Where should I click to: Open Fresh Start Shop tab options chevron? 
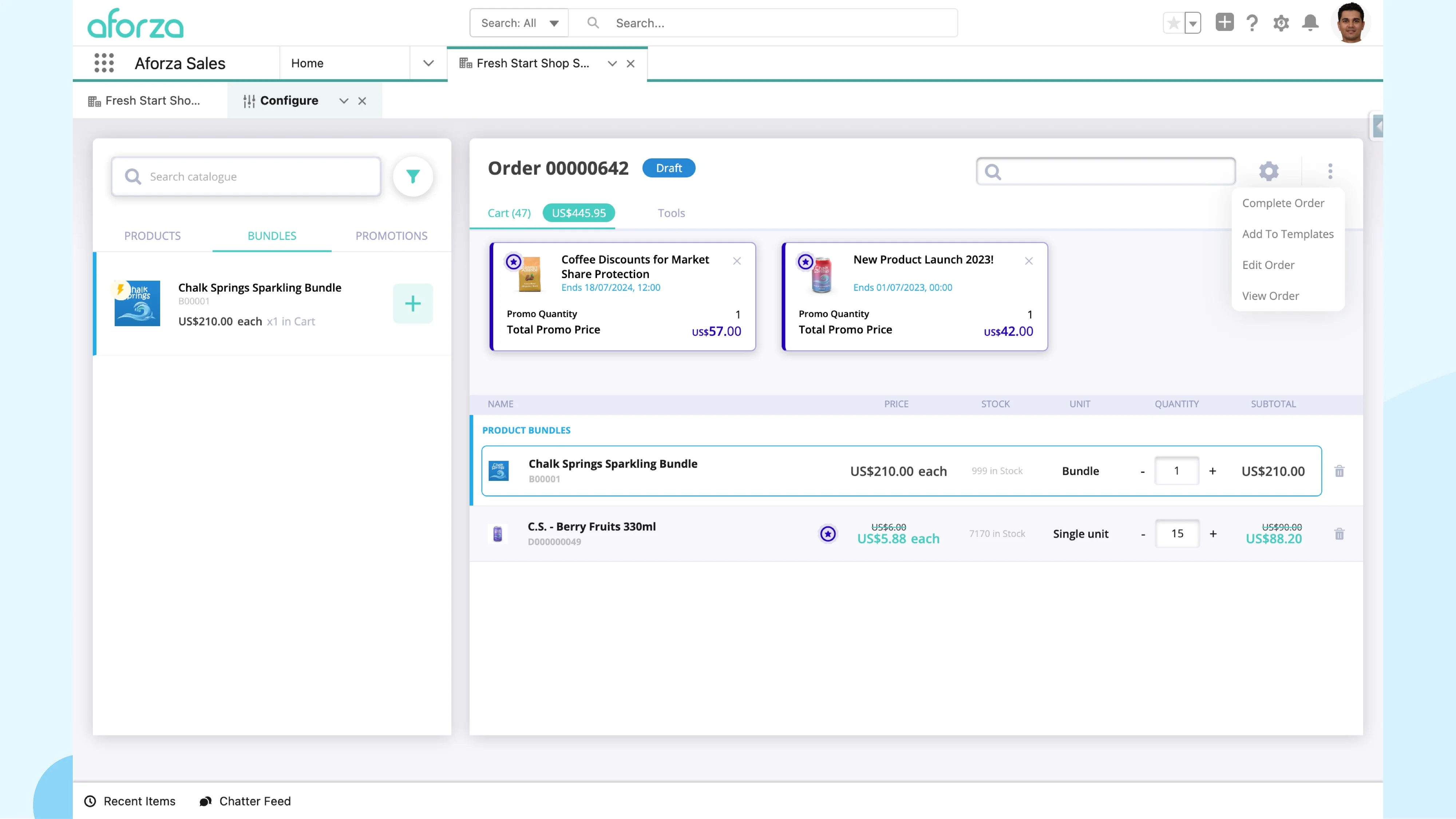(x=612, y=64)
